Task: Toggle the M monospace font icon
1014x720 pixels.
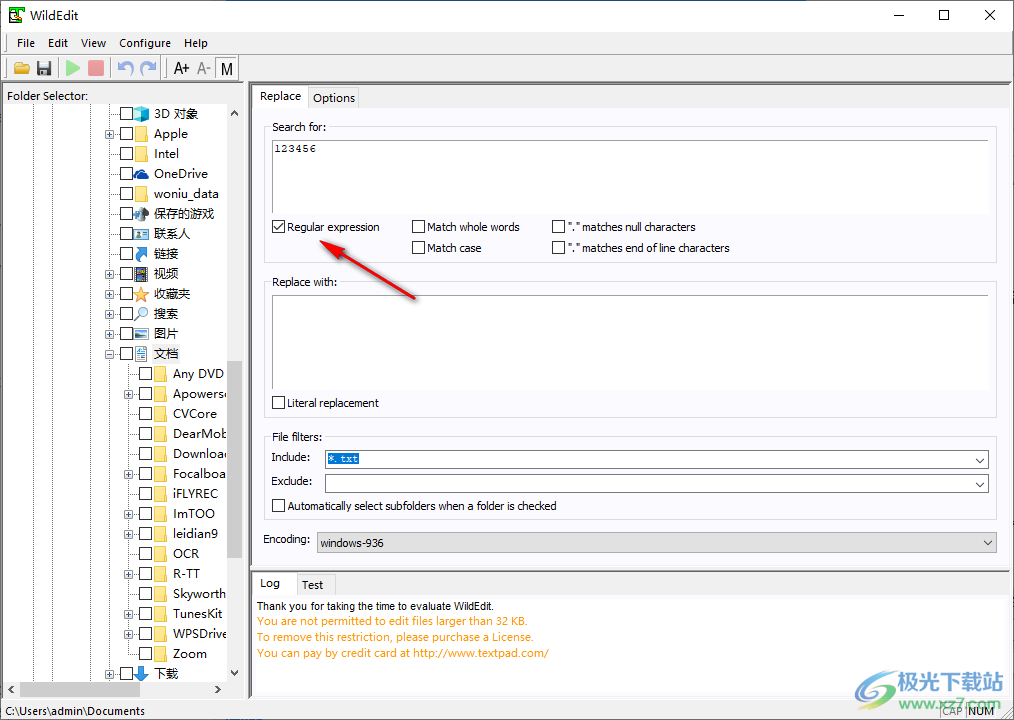Action: pos(227,68)
